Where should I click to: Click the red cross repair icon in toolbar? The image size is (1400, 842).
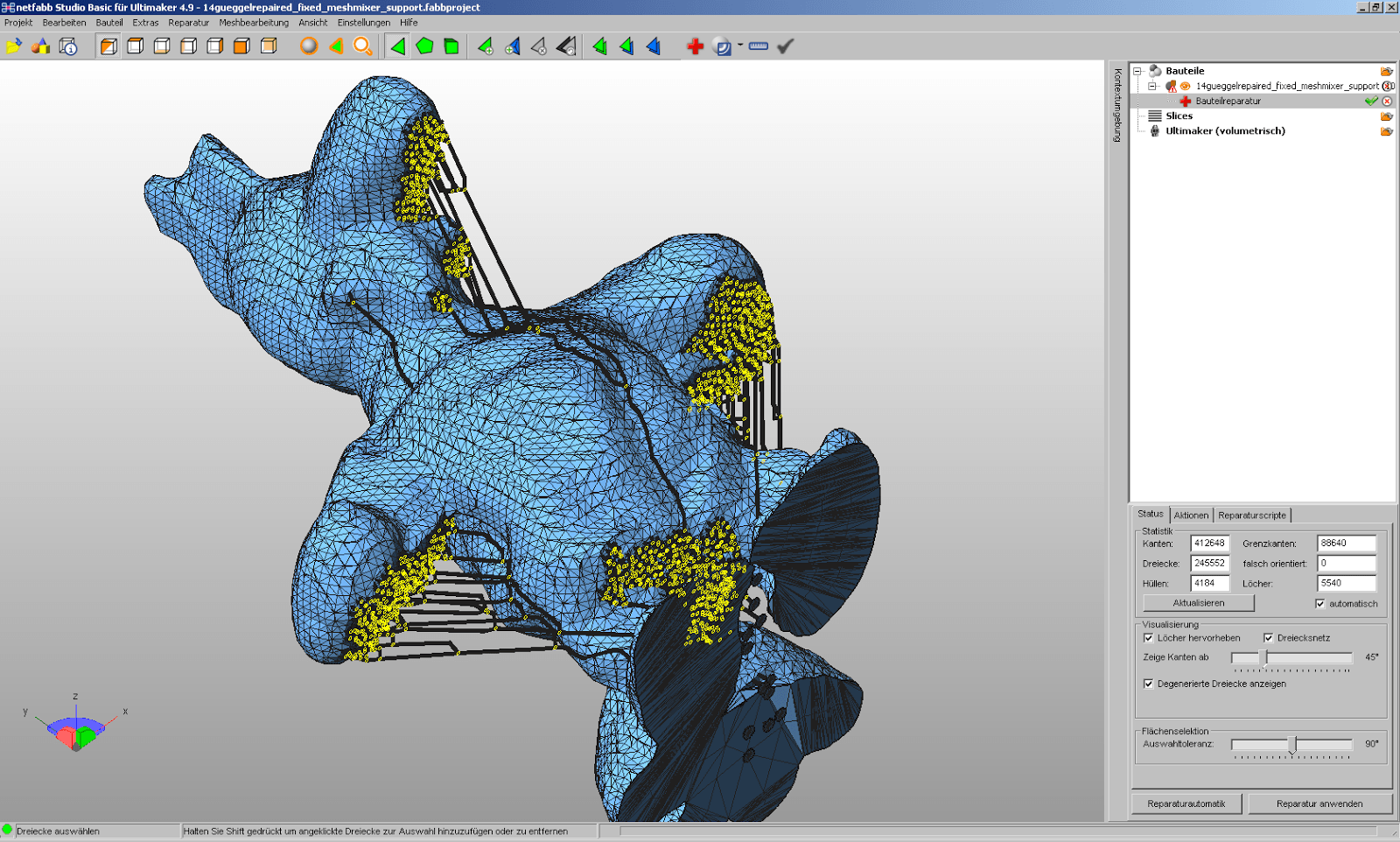(x=695, y=46)
